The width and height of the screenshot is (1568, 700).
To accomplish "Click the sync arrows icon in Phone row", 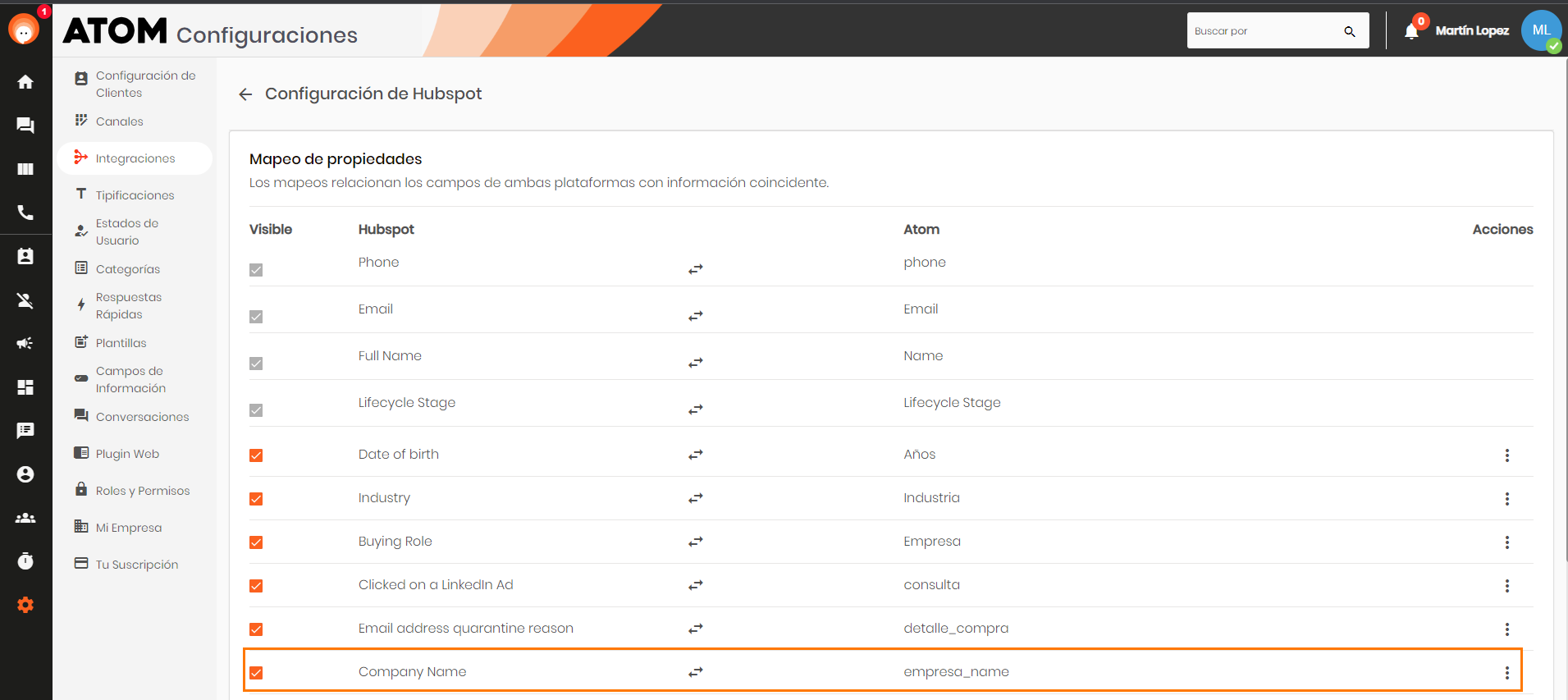I will pos(696,269).
